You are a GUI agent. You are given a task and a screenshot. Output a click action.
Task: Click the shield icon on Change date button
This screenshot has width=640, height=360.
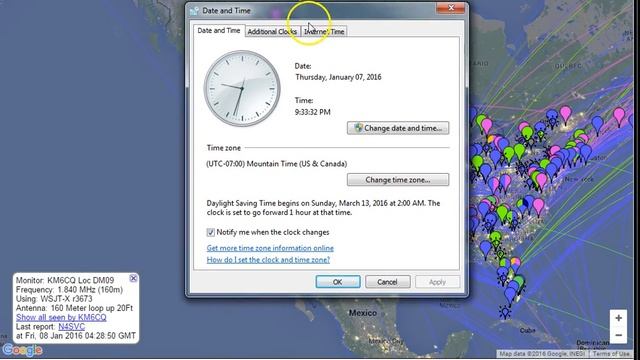(358, 128)
